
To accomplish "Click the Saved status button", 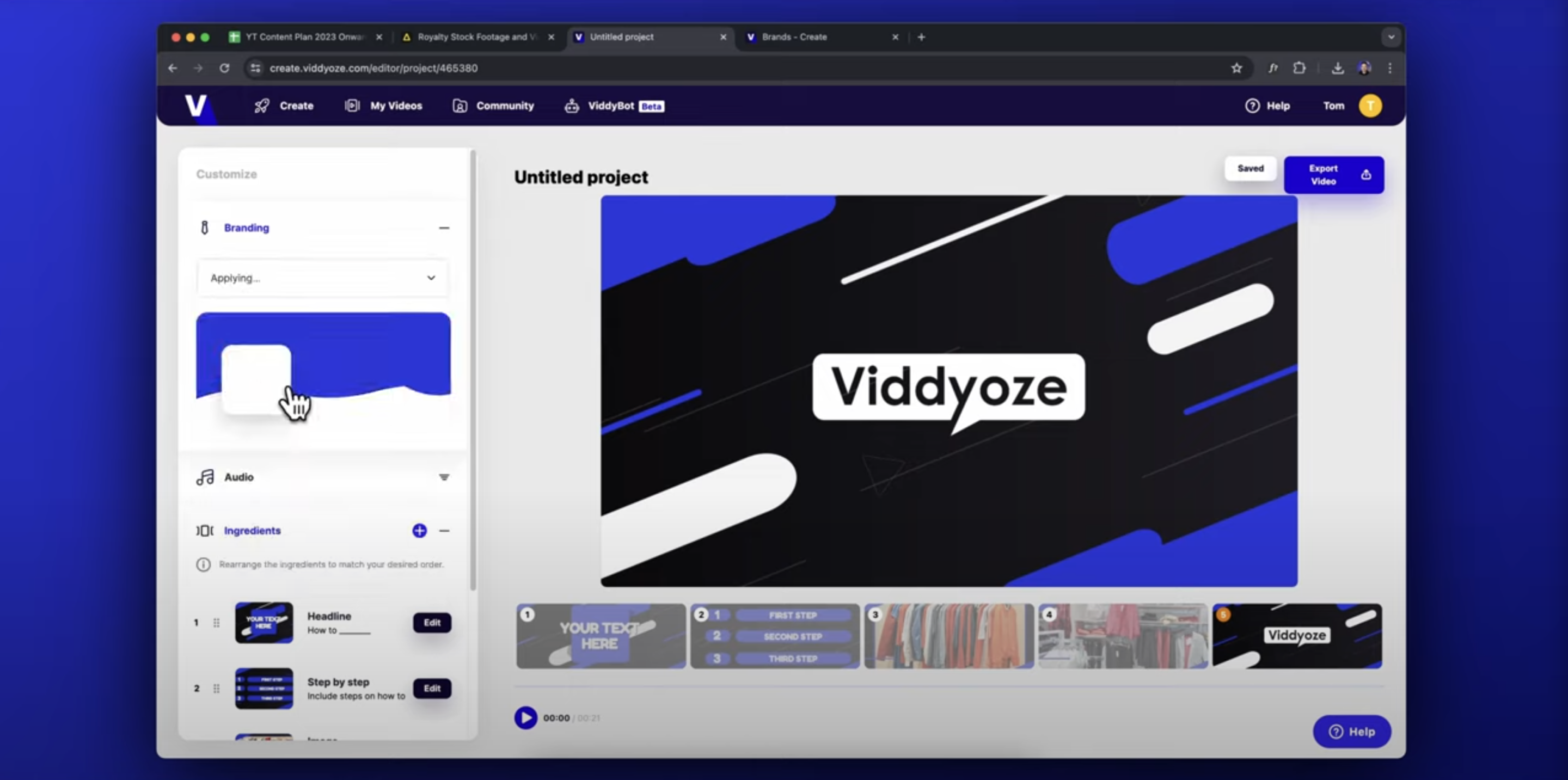I will point(1250,169).
